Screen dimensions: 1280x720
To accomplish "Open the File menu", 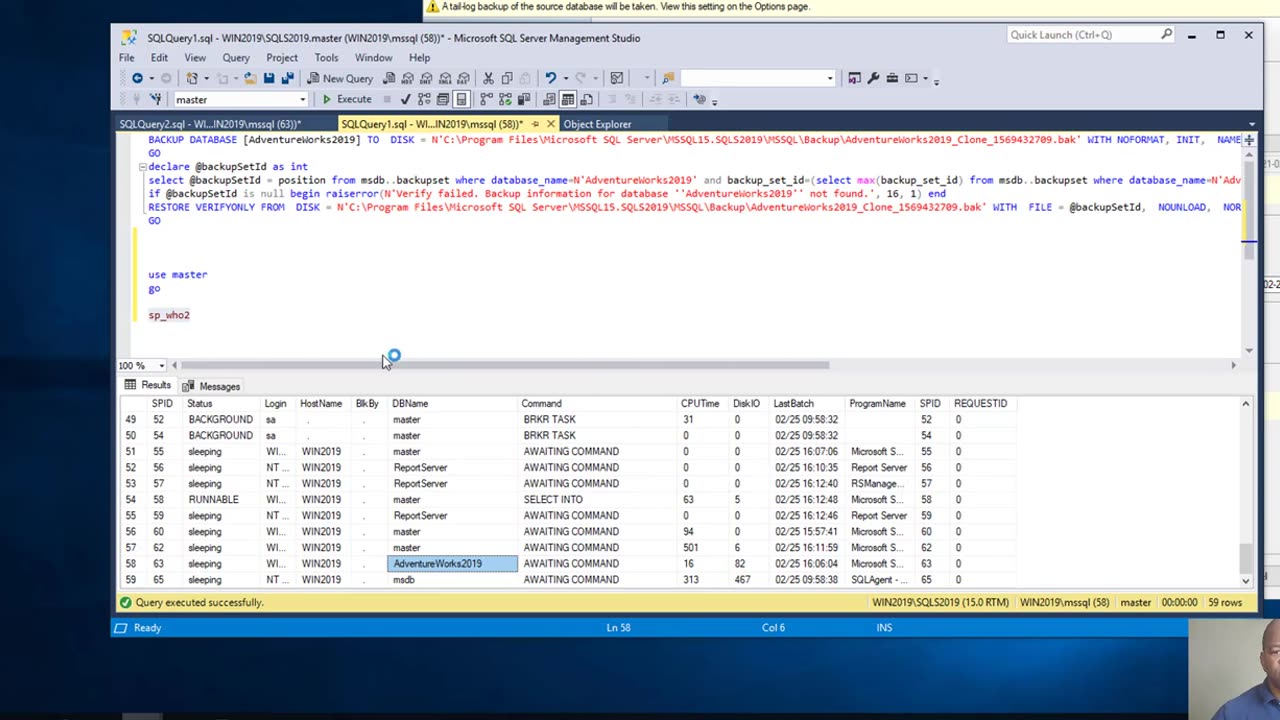I will pyautogui.click(x=127, y=57).
